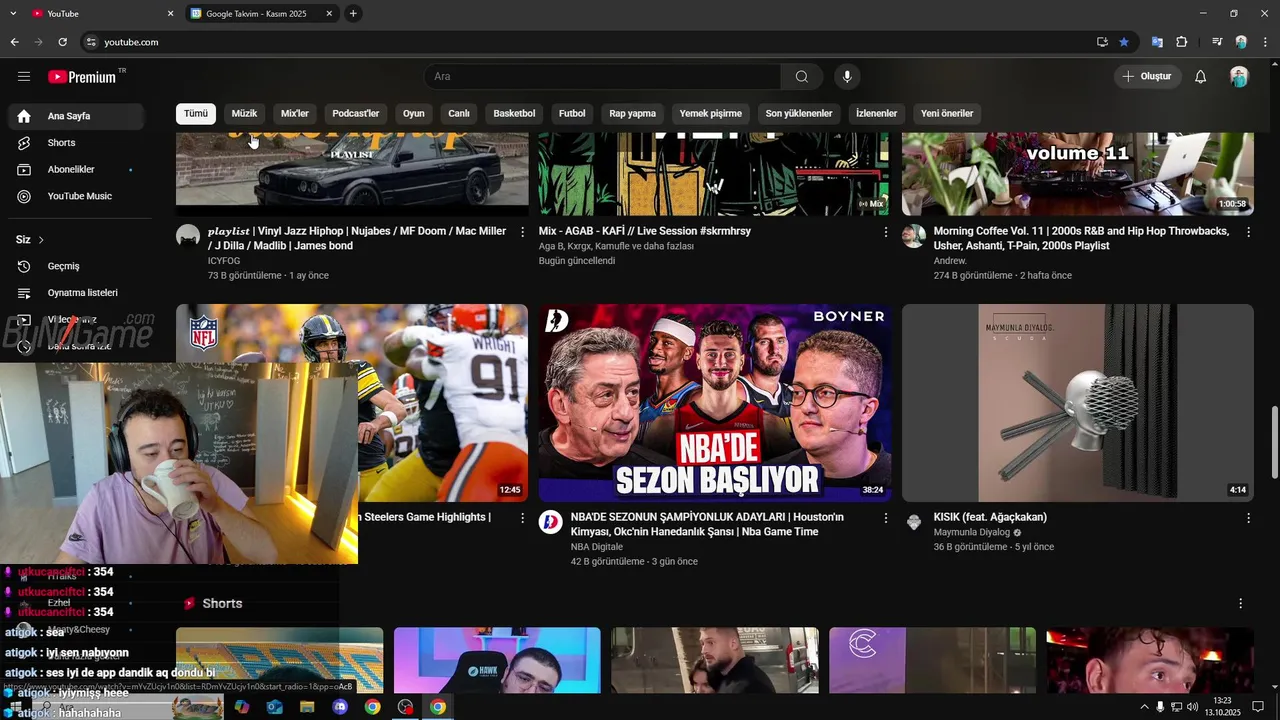Open Mix - AGAB - KAFİ Live Session title

pyautogui.click(x=645, y=231)
